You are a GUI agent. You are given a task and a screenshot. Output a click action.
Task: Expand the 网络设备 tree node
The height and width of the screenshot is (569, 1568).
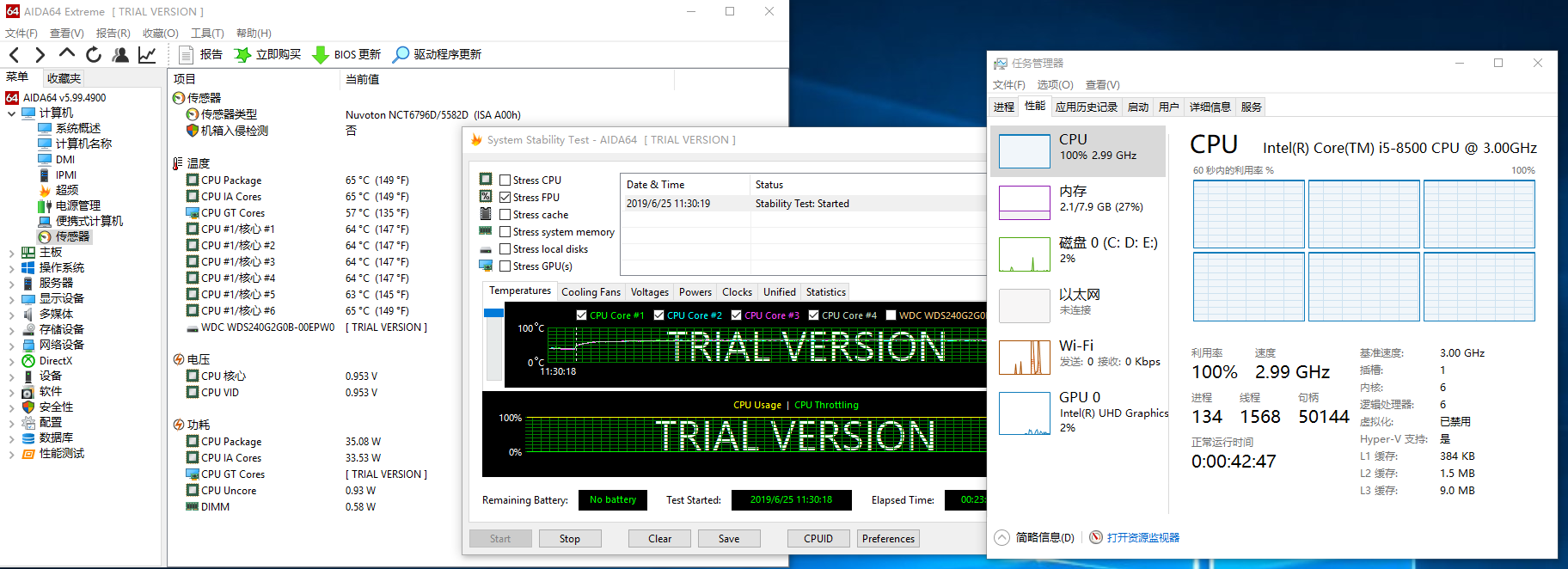click(11, 346)
